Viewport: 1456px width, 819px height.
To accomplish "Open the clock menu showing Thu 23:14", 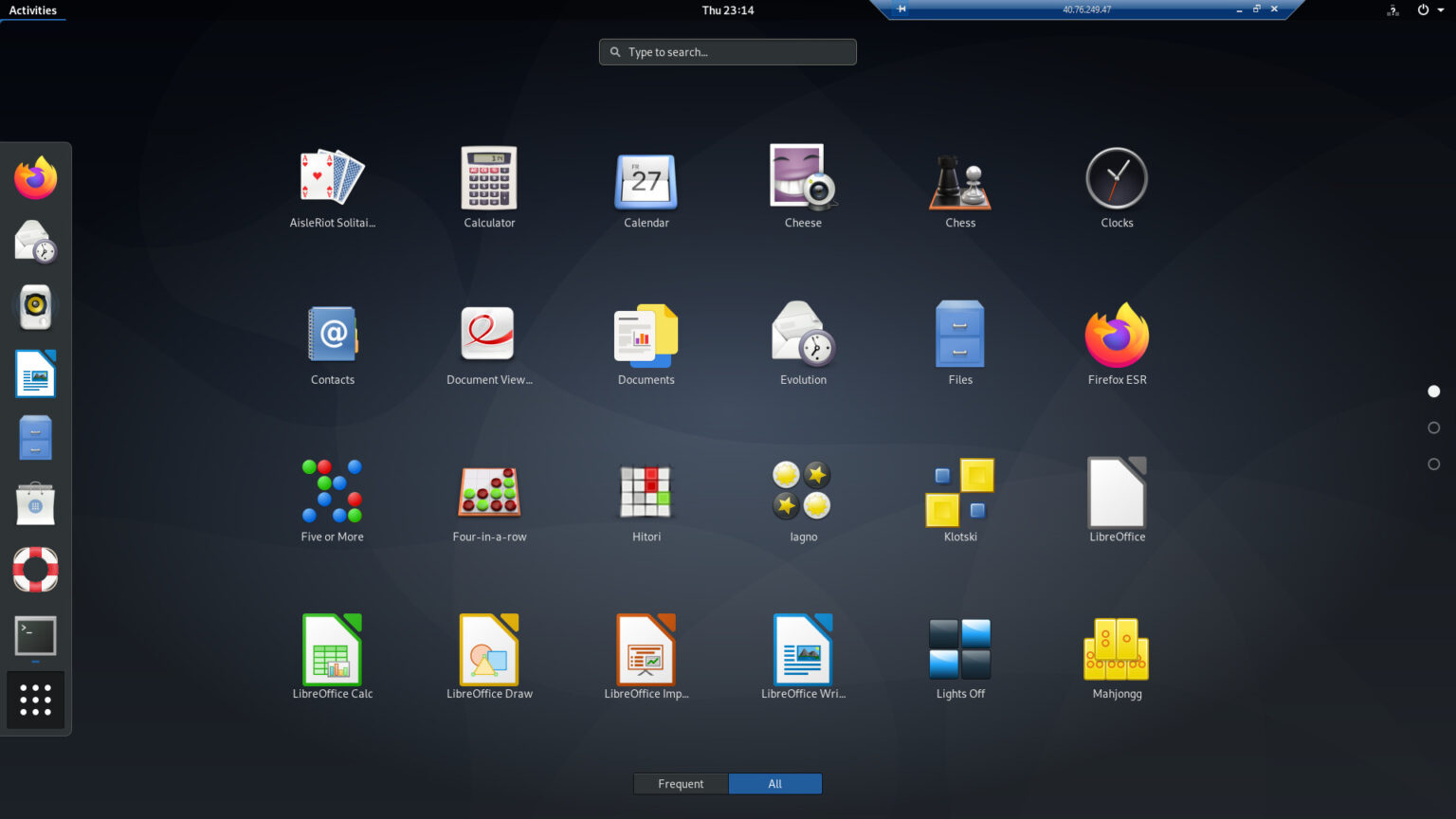I will pos(728,10).
